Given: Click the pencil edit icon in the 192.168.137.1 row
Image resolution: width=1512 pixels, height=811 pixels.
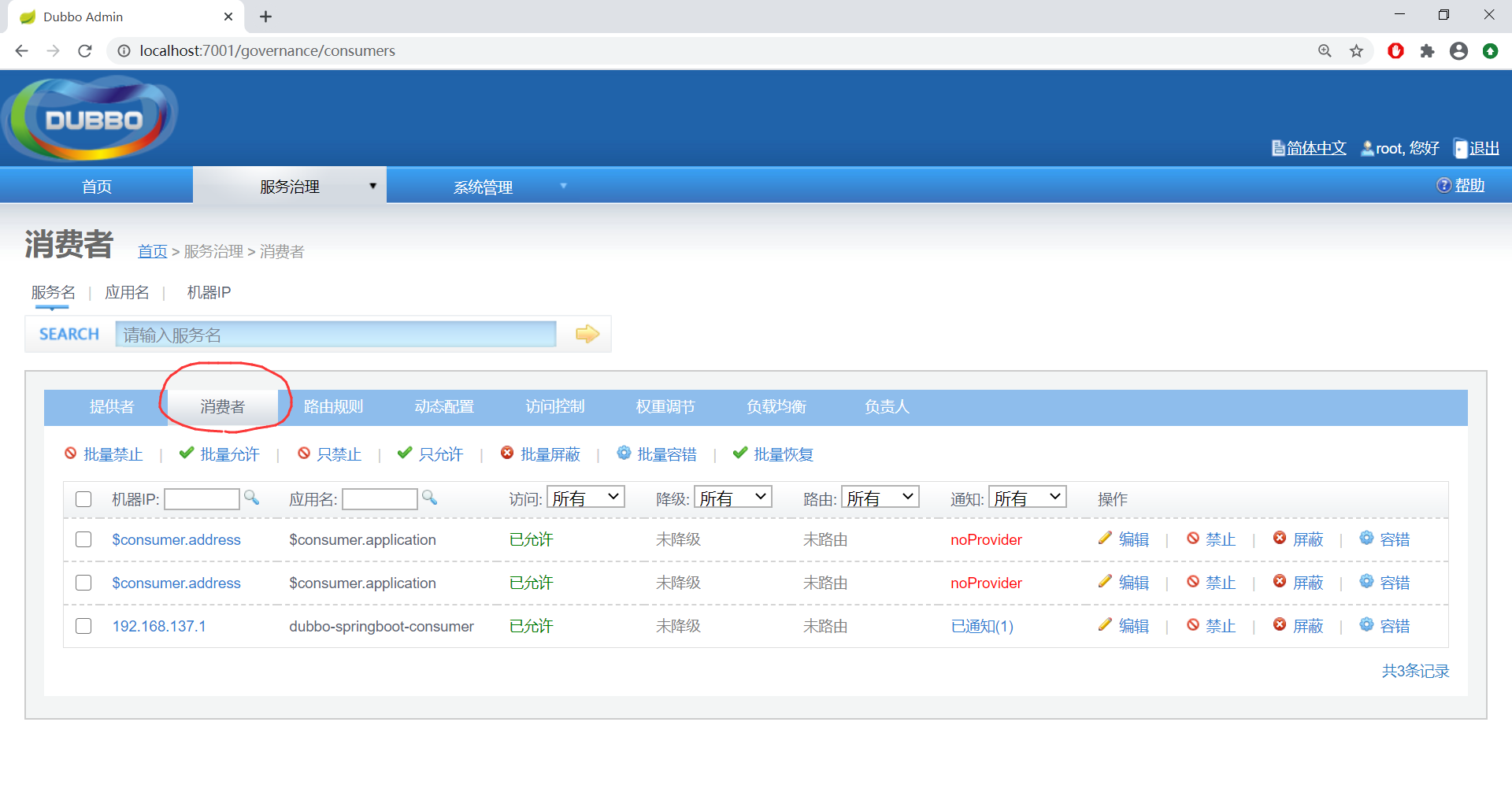Looking at the screenshot, I should point(1105,624).
